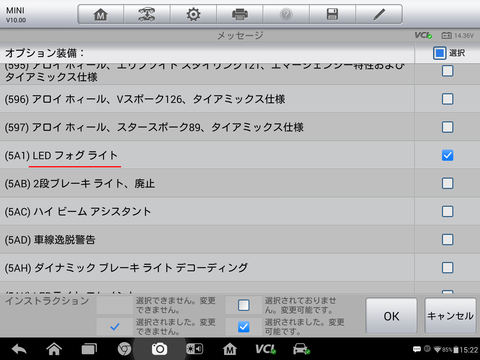Tap the インストラクション label
Image resolution: width=480 pixels, height=360 pixels.
click(x=47, y=301)
